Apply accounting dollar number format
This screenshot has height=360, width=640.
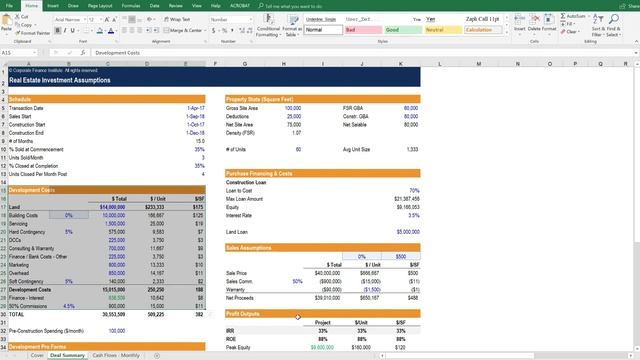pyautogui.click(x=213, y=31)
